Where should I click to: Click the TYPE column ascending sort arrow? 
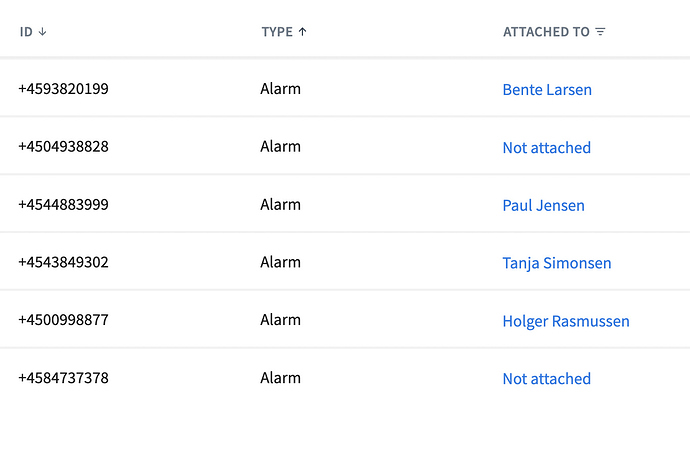(x=302, y=32)
